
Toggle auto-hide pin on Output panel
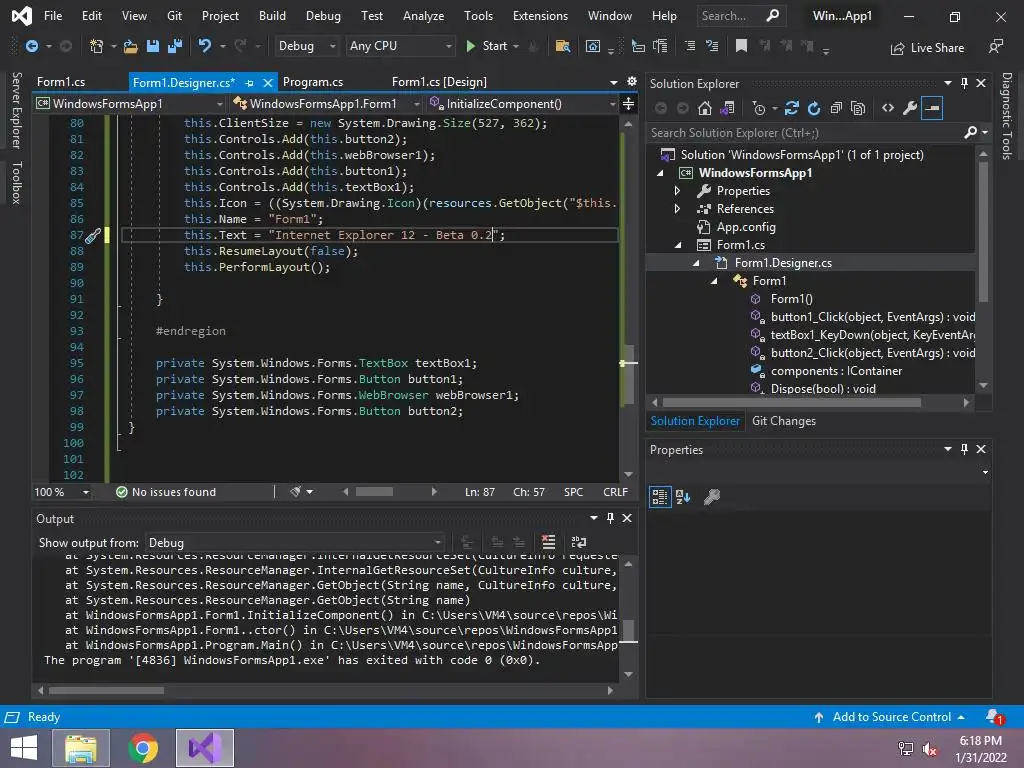pos(610,518)
